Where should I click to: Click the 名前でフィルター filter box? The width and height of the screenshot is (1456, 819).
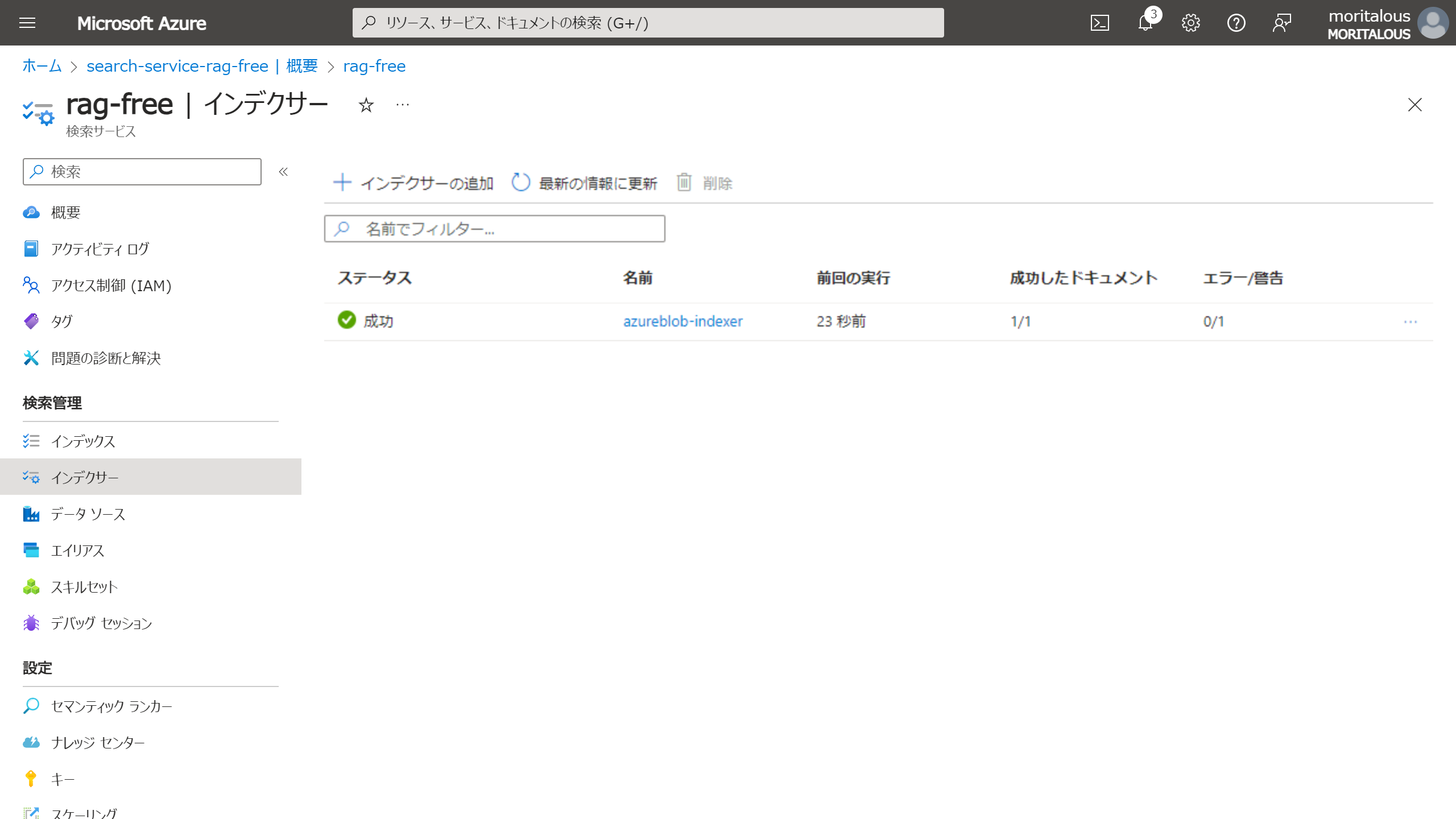[x=494, y=228]
